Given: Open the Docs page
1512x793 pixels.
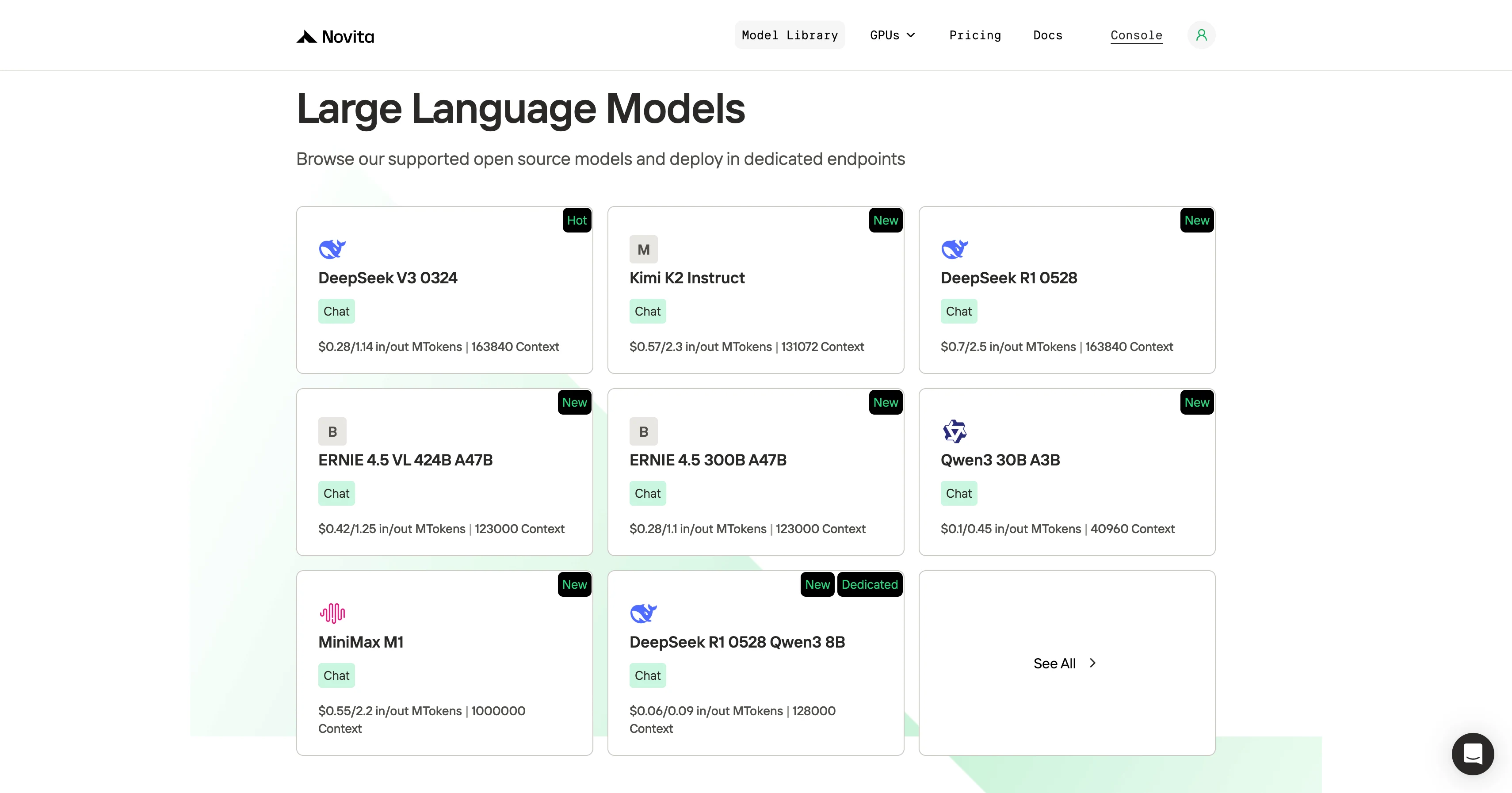Looking at the screenshot, I should (1048, 35).
